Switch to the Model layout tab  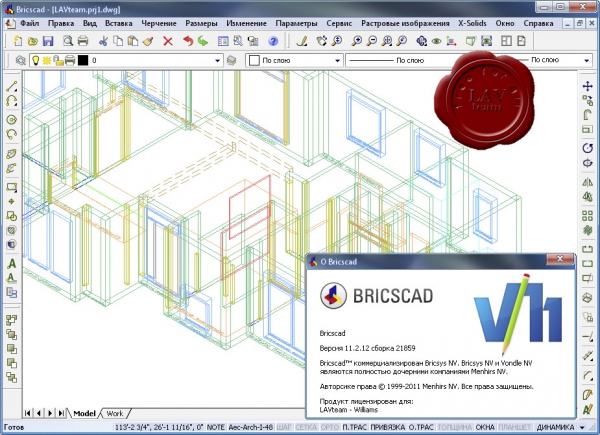[84, 413]
